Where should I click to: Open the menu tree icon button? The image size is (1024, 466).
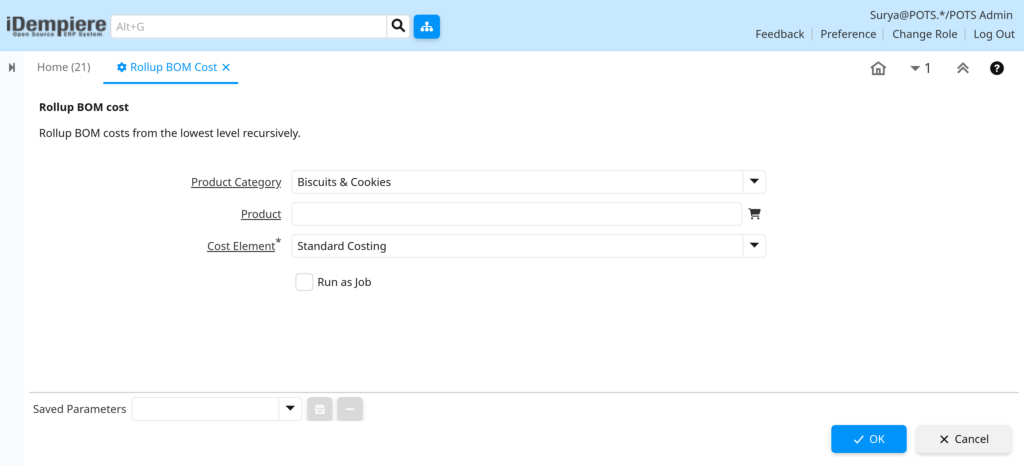point(426,27)
